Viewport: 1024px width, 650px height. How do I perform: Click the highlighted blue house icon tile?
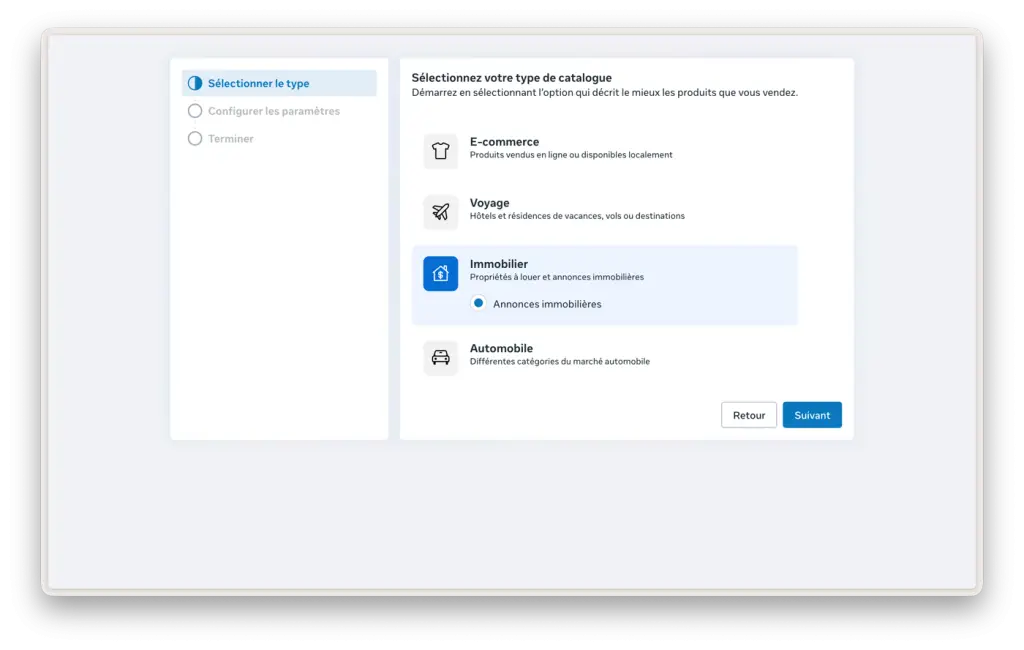[440, 272]
